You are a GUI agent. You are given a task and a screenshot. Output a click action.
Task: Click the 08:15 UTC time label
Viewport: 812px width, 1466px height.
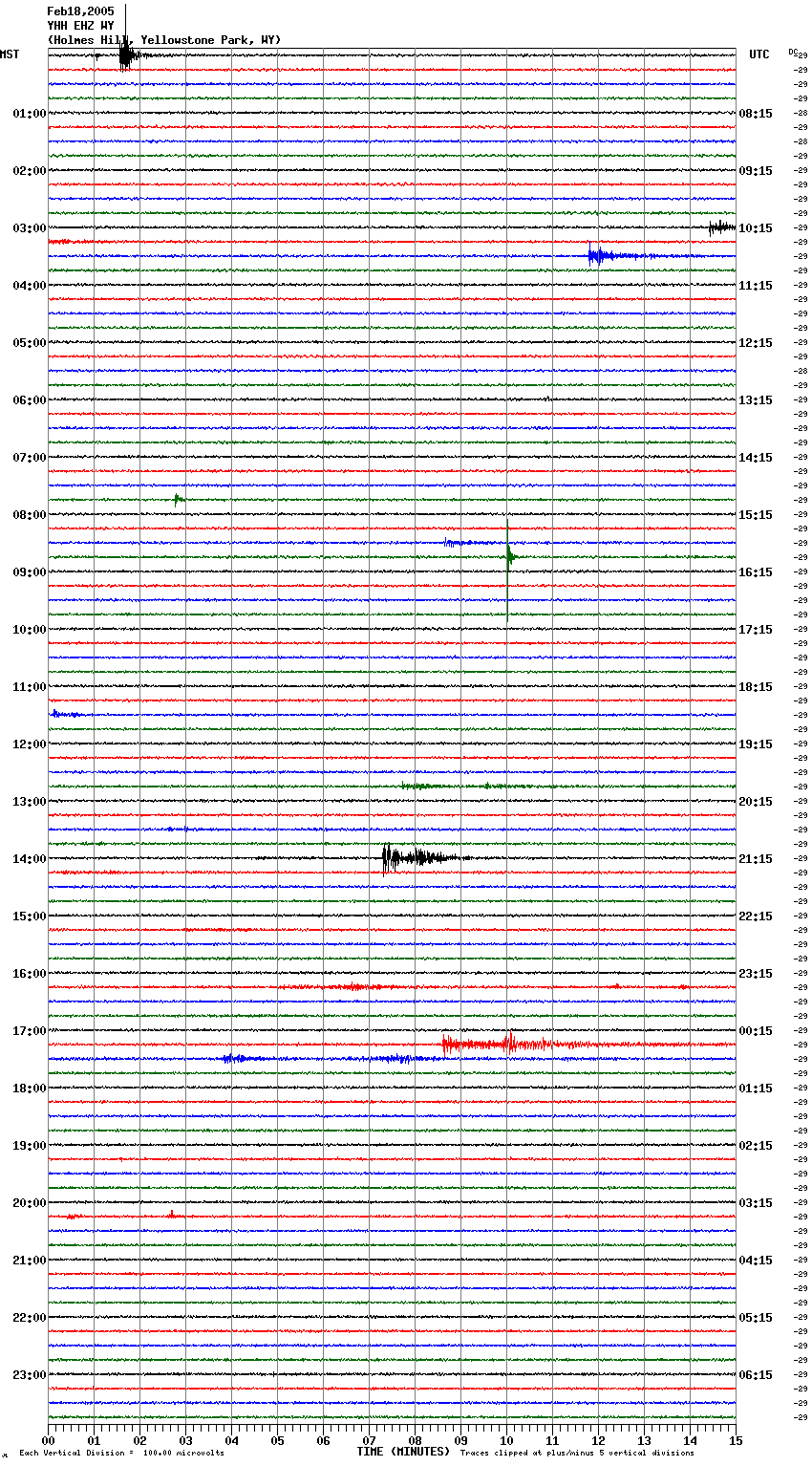pyautogui.click(x=756, y=114)
